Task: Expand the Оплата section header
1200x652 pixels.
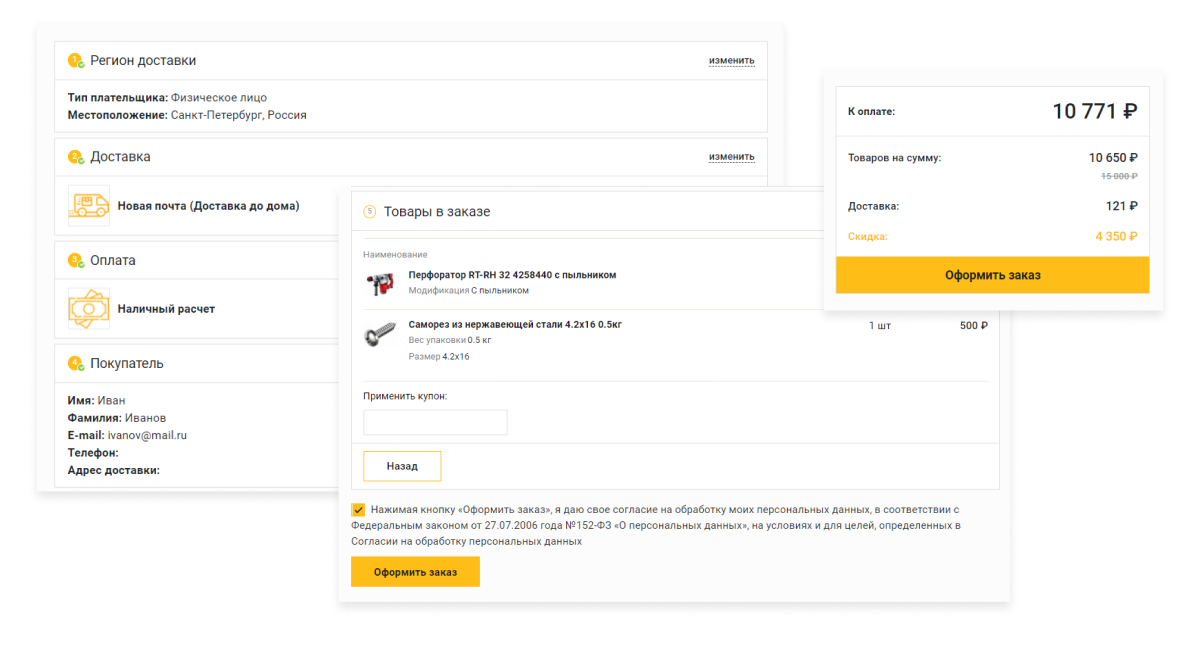Action: [113, 261]
